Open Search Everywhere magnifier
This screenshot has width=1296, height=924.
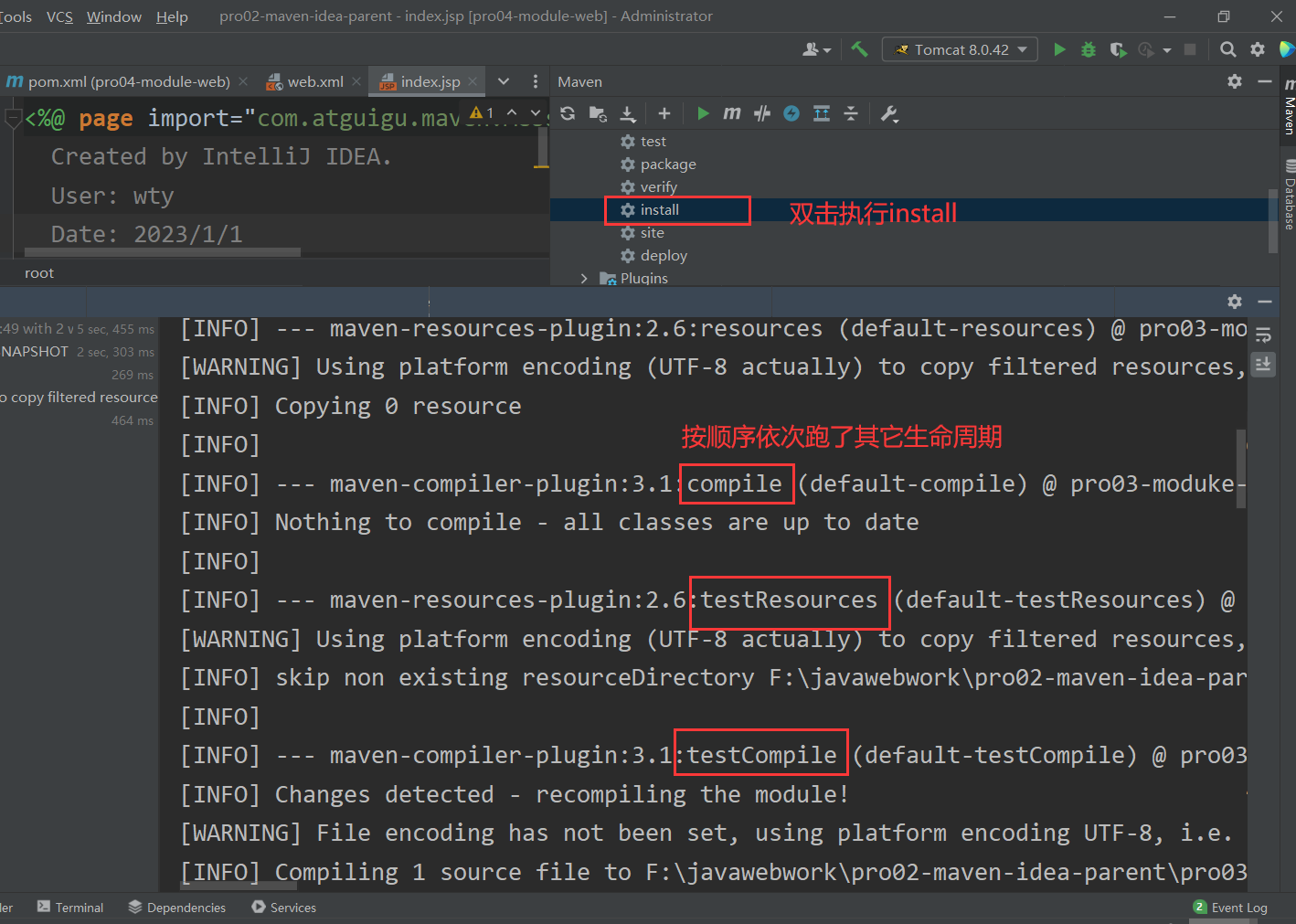point(1228,49)
